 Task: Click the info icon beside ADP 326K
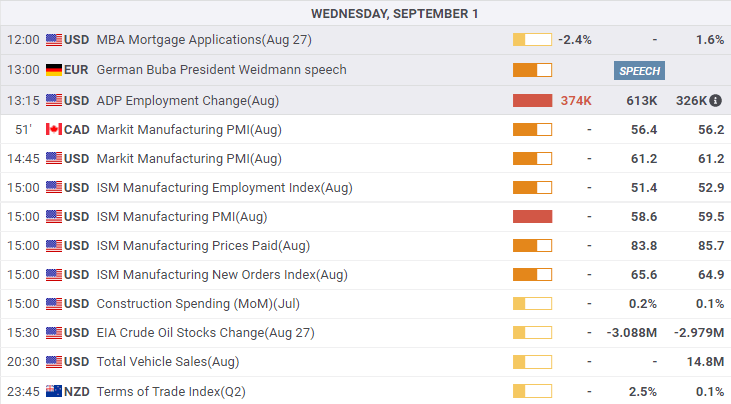click(x=716, y=100)
